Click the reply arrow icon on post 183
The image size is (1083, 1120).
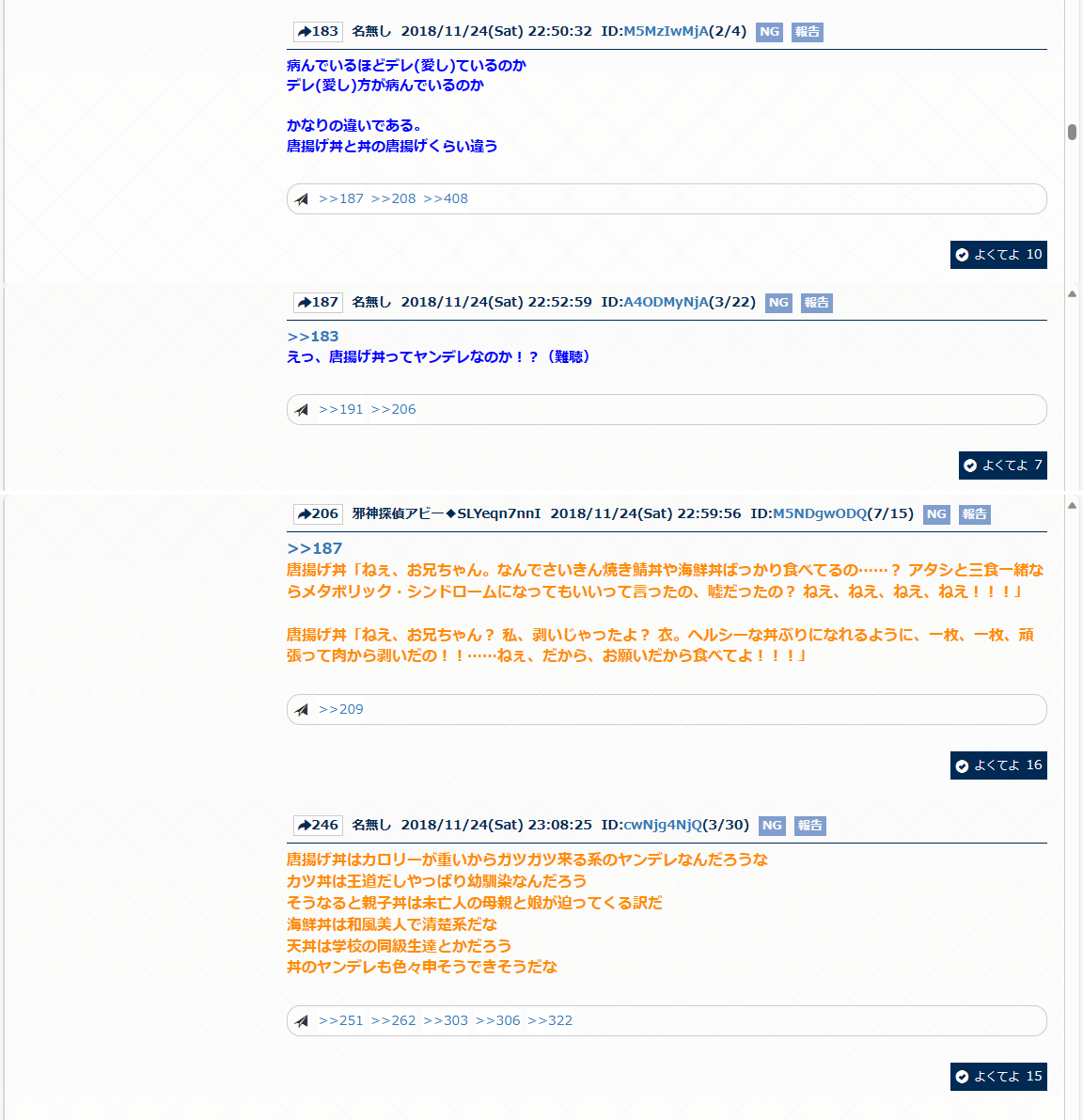(x=304, y=32)
